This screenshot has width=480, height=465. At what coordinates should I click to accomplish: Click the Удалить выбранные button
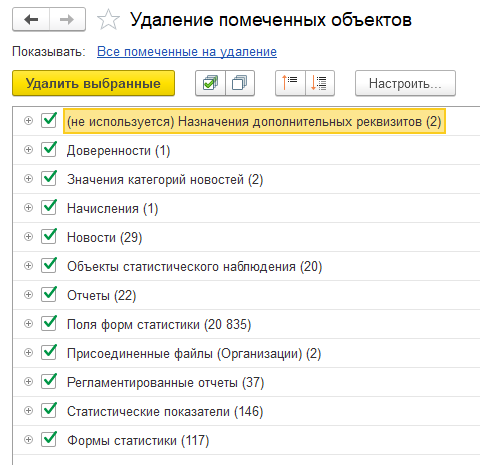point(93,83)
